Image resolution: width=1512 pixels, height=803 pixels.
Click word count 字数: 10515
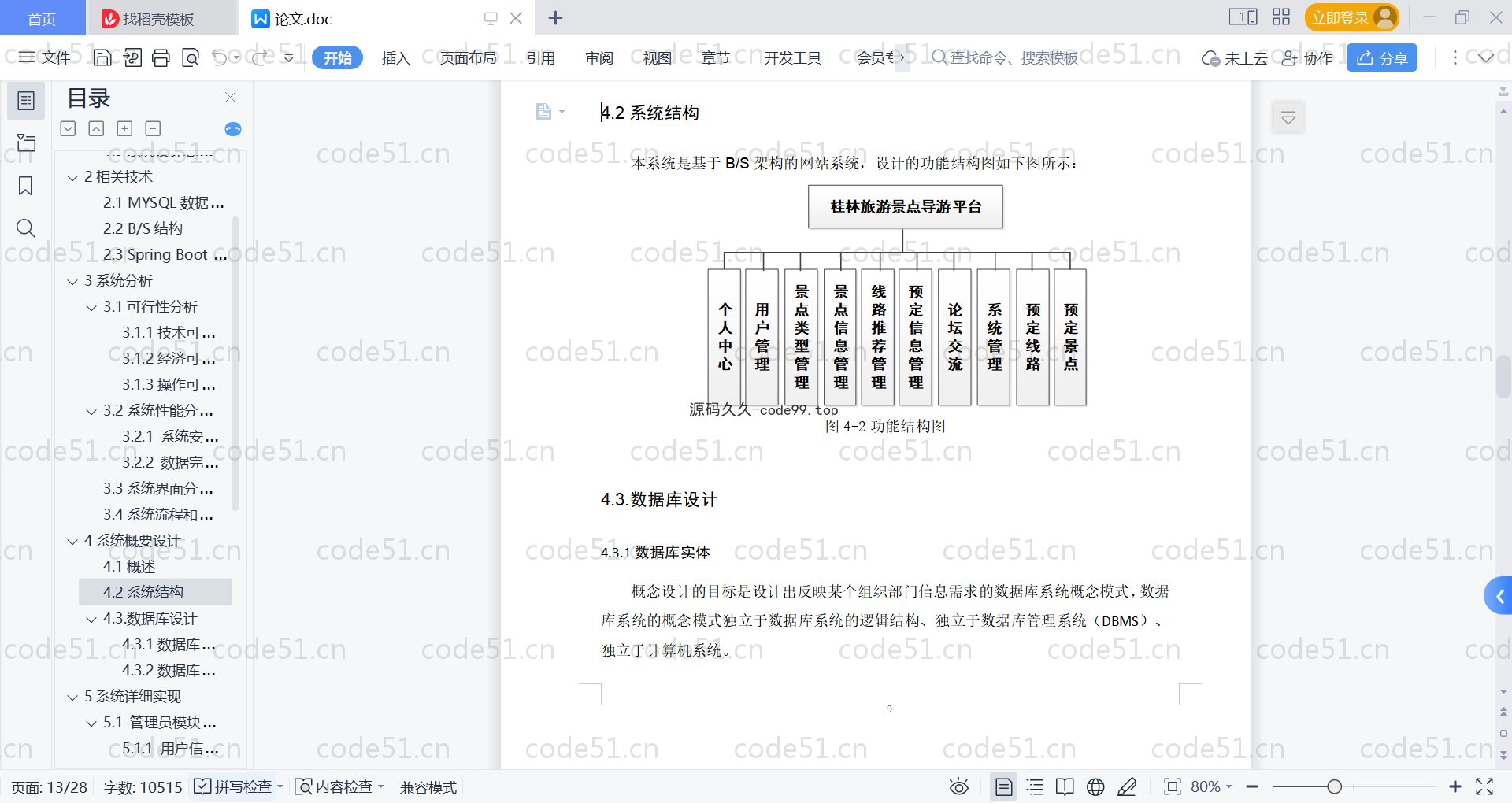coord(143,787)
